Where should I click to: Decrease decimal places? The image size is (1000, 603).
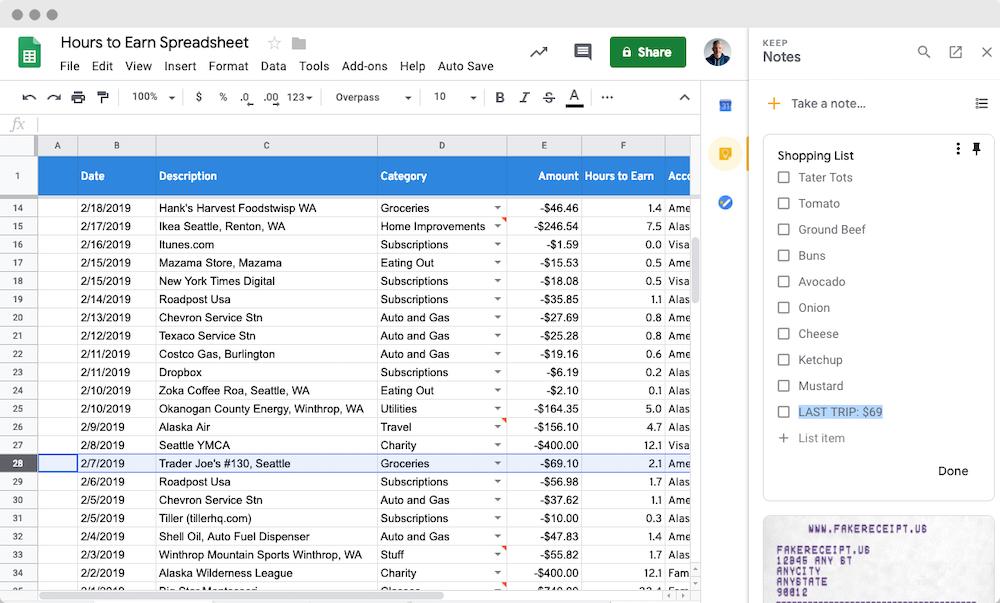click(246, 98)
